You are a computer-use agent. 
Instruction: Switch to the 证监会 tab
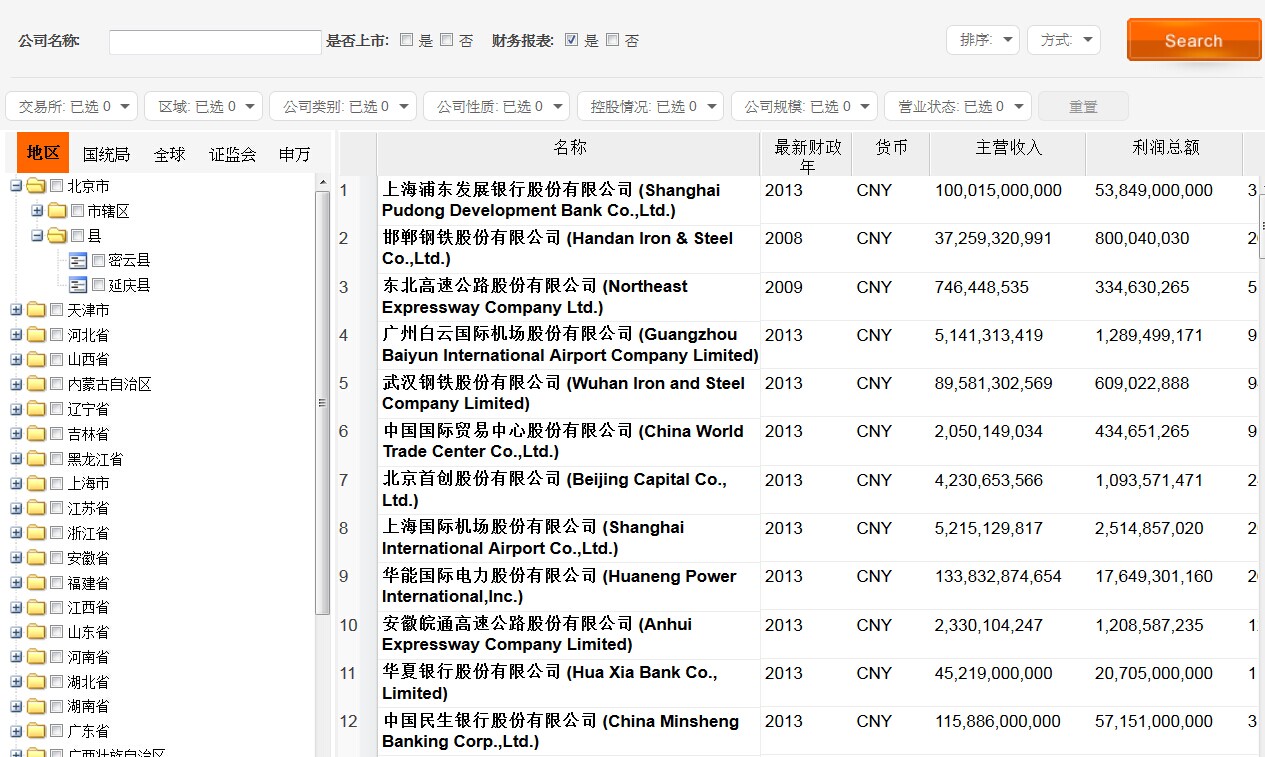pyautogui.click(x=232, y=154)
